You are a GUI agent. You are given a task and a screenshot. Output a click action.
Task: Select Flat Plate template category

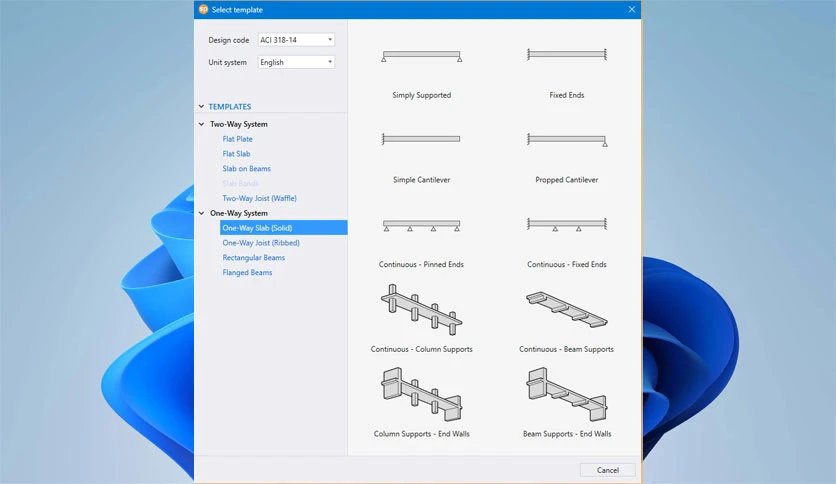point(237,139)
